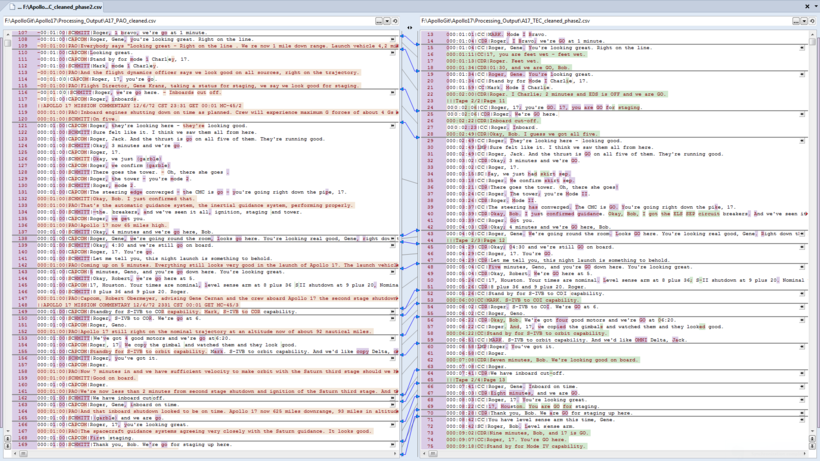Close the comparison tab with the X
The height and width of the screenshot is (461, 820).
click(x=807, y=6)
